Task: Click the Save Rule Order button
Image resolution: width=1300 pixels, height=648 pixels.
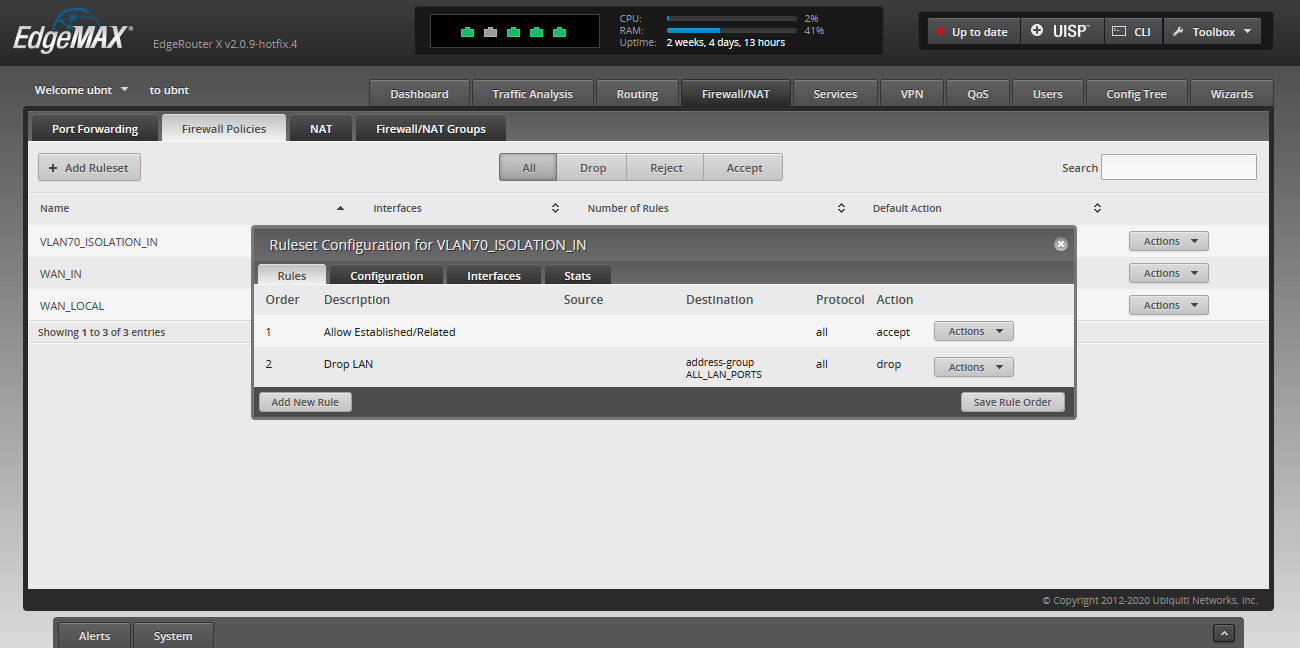Action: coord(1012,402)
